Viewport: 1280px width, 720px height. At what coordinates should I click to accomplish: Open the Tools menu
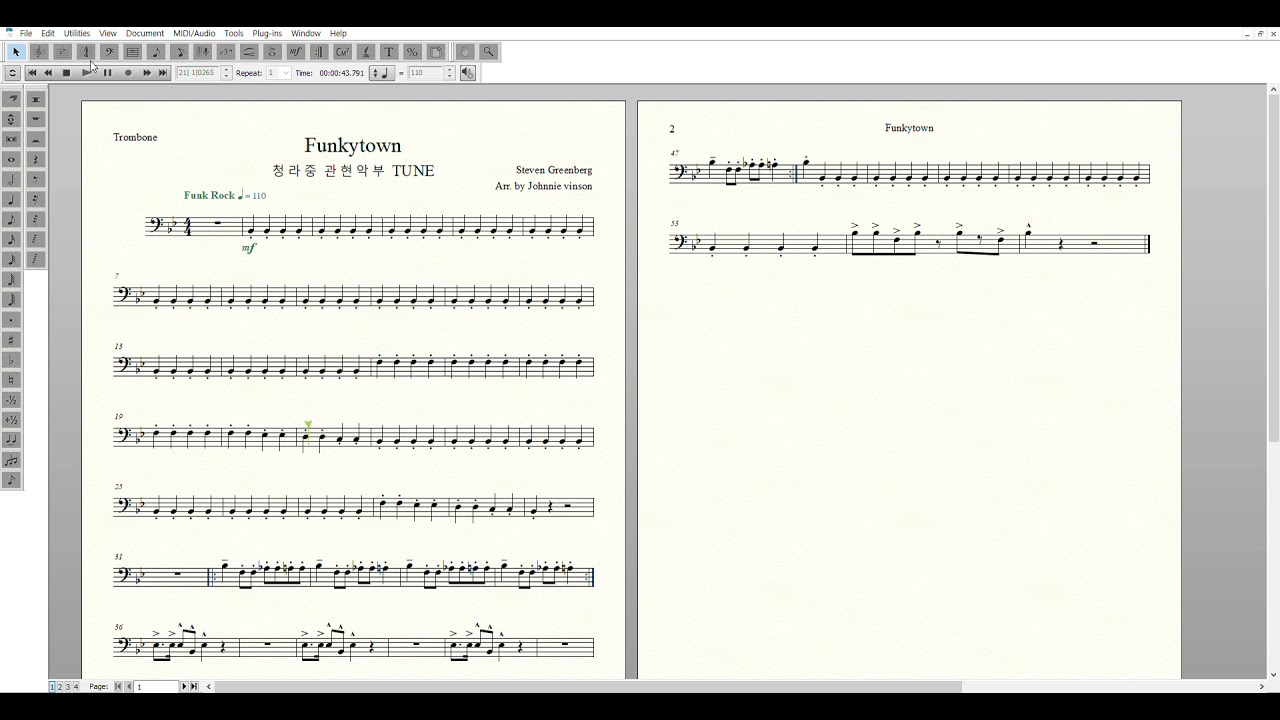[x=234, y=33]
